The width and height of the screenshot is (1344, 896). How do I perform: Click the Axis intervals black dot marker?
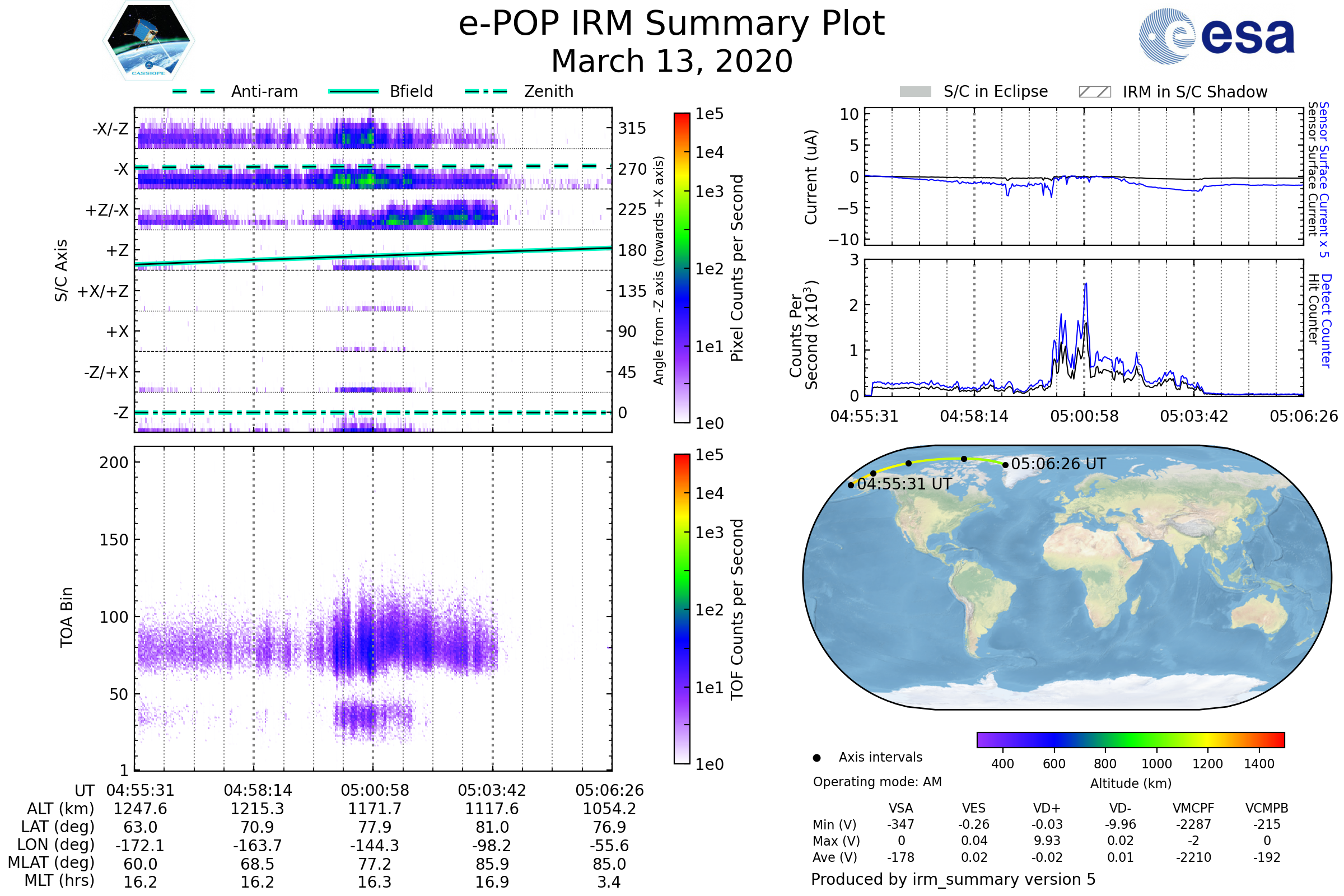pos(816,758)
